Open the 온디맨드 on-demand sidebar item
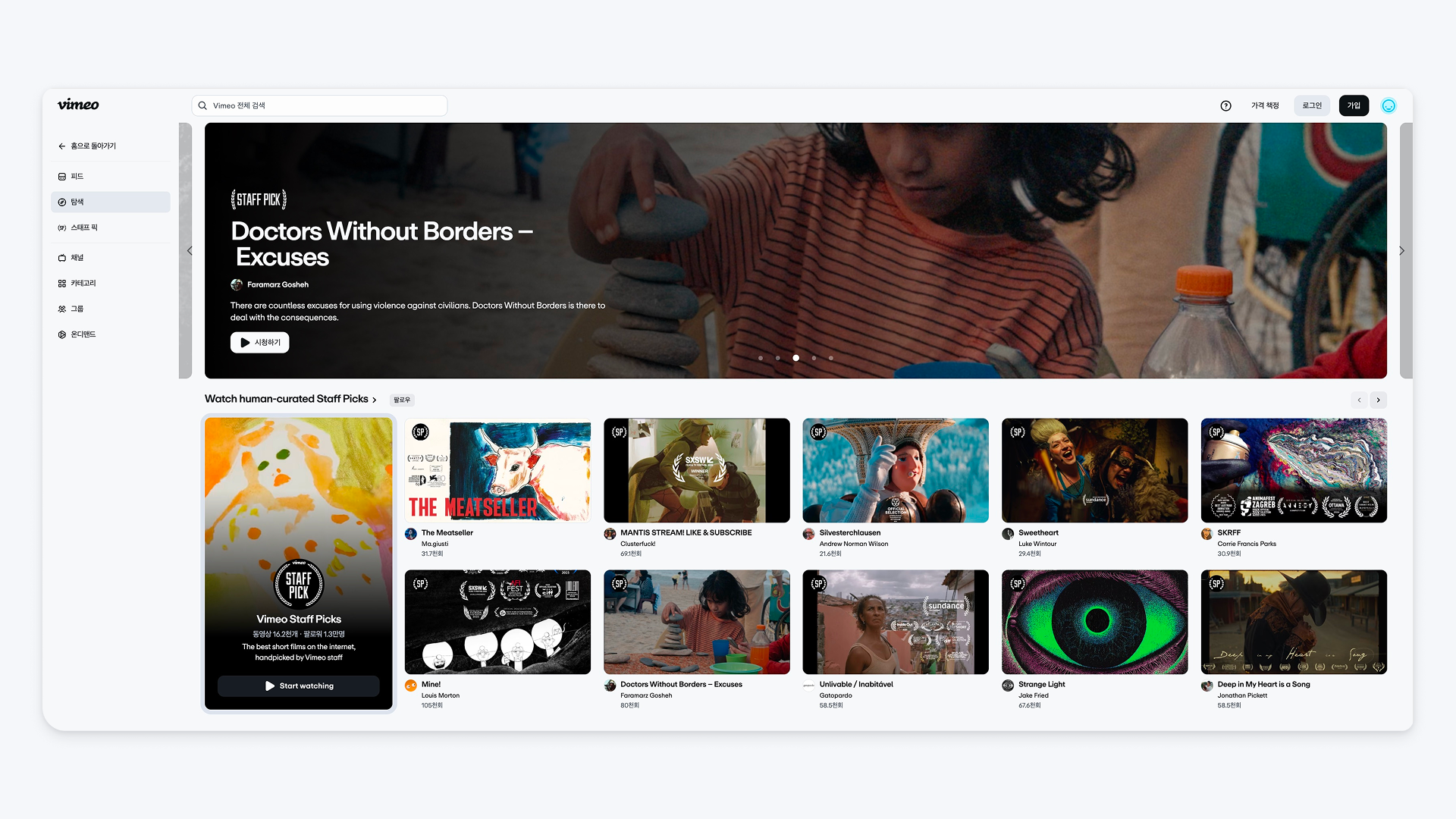Image resolution: width=1456 pixels, height=819 pixels. point(83,334)
